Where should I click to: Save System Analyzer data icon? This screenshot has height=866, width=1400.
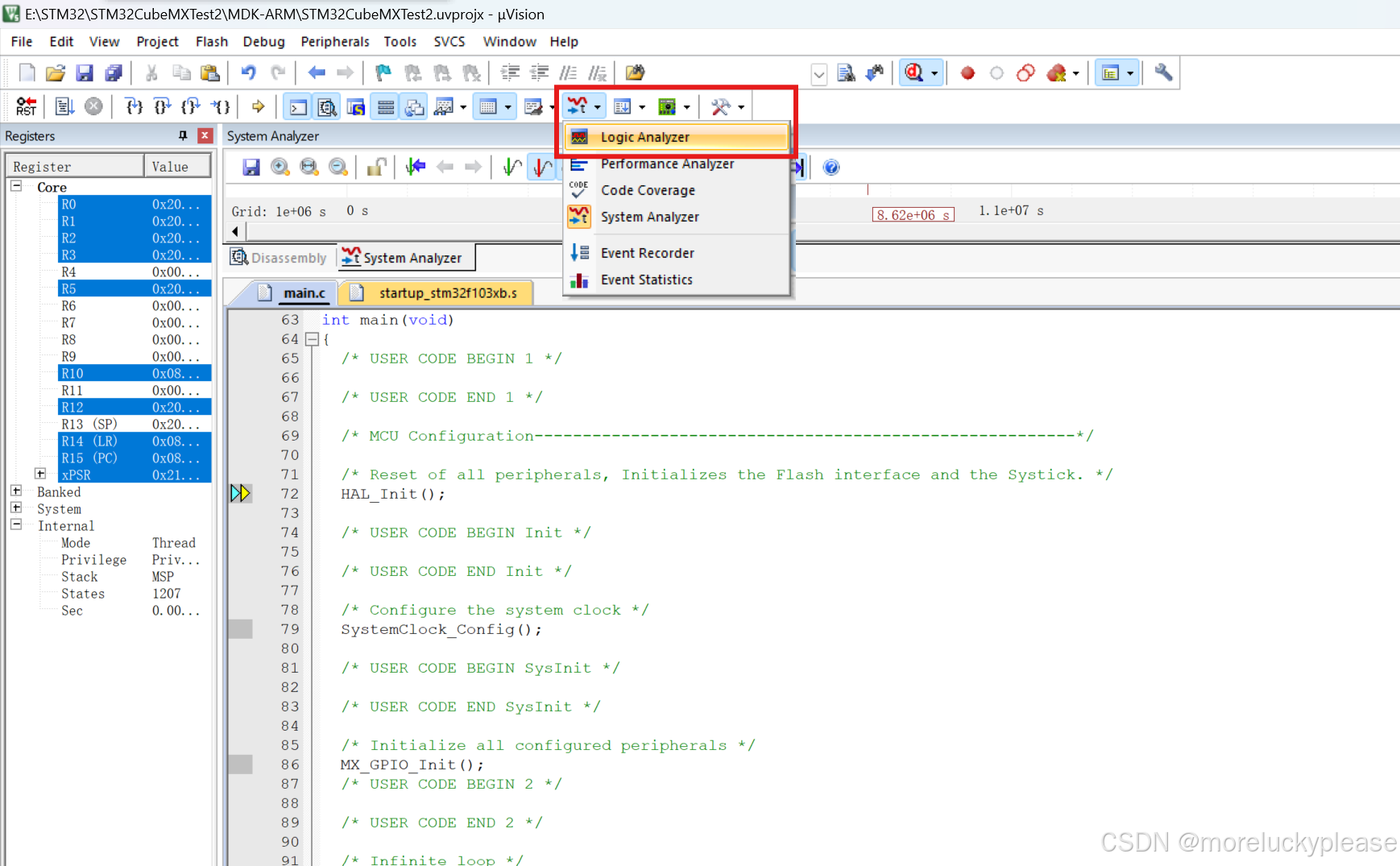(251, 167)
